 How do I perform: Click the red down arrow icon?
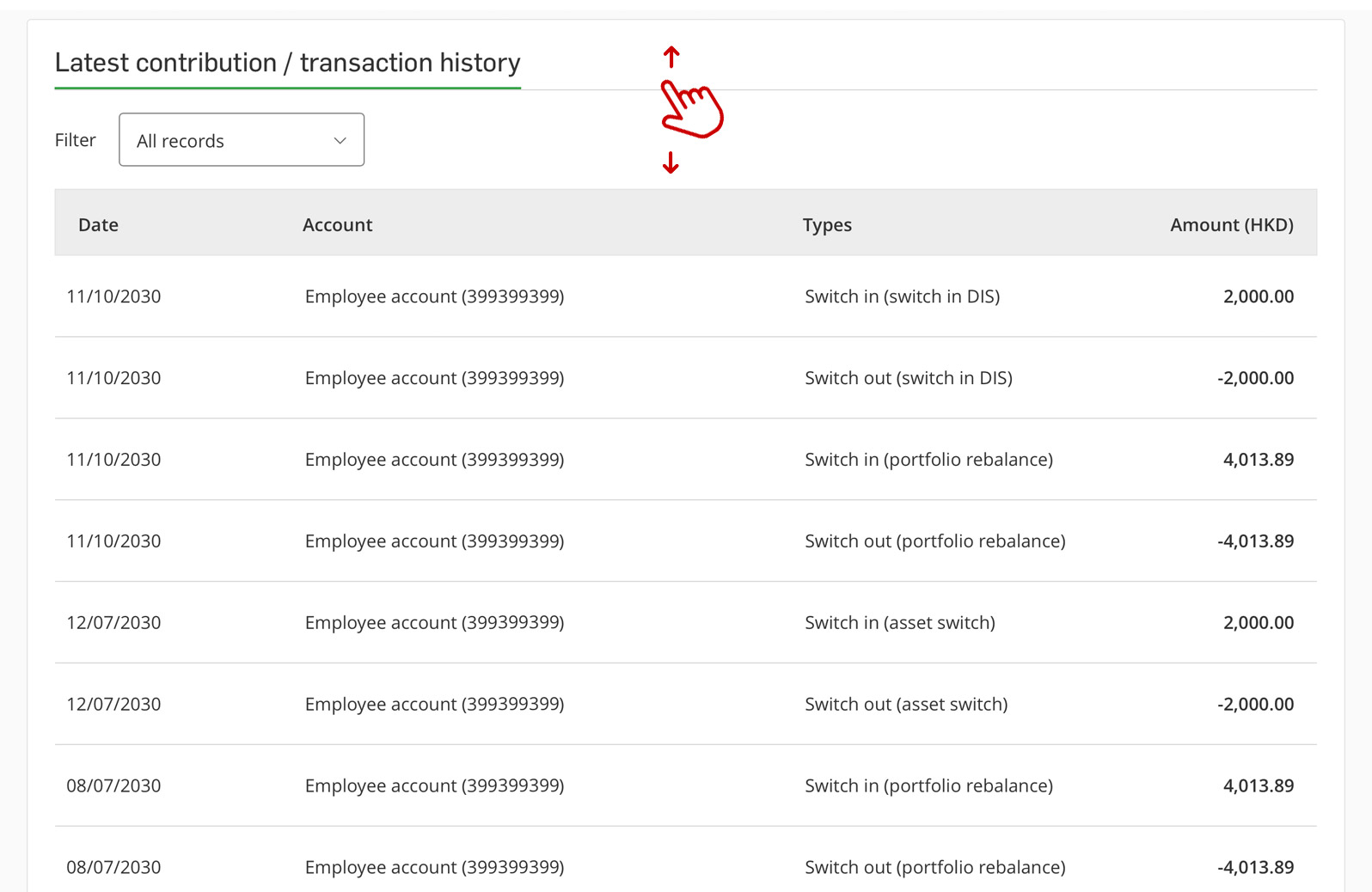click(x=671, y=162)
